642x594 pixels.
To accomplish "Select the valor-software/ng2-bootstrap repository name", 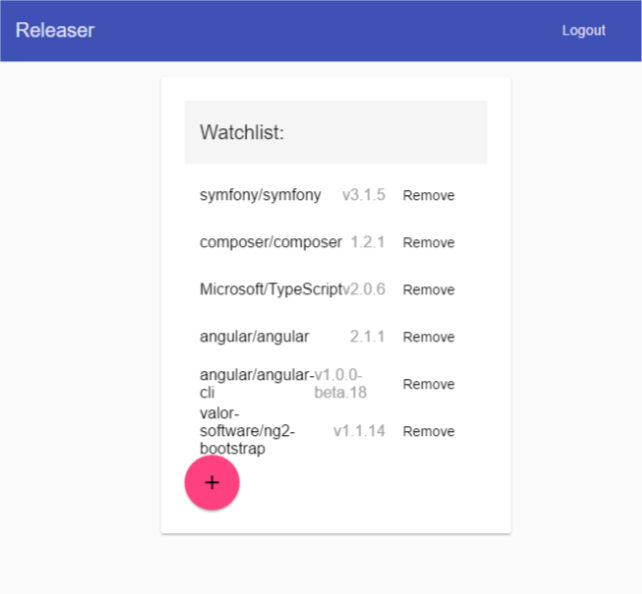I will [x=247, y=431].
